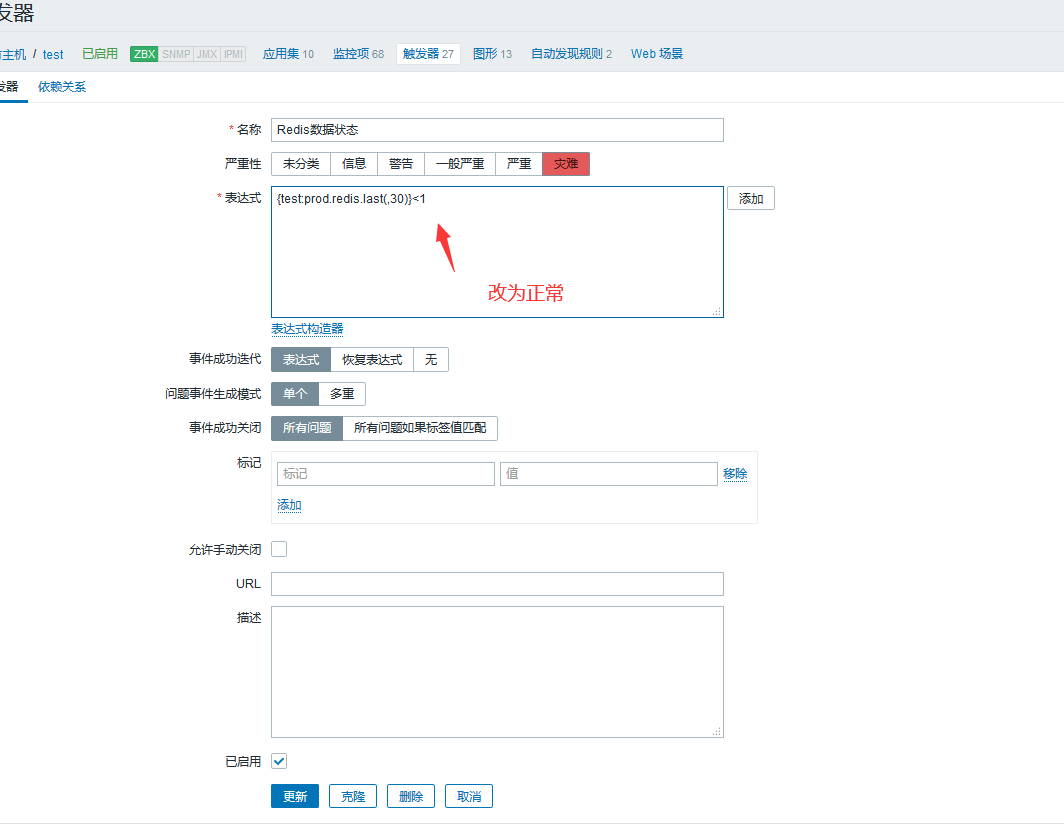The width and height of the screenshot is (1064, 824).
Task: Switch to the 依赖关系 tab
Action: (x=62, y=87)
